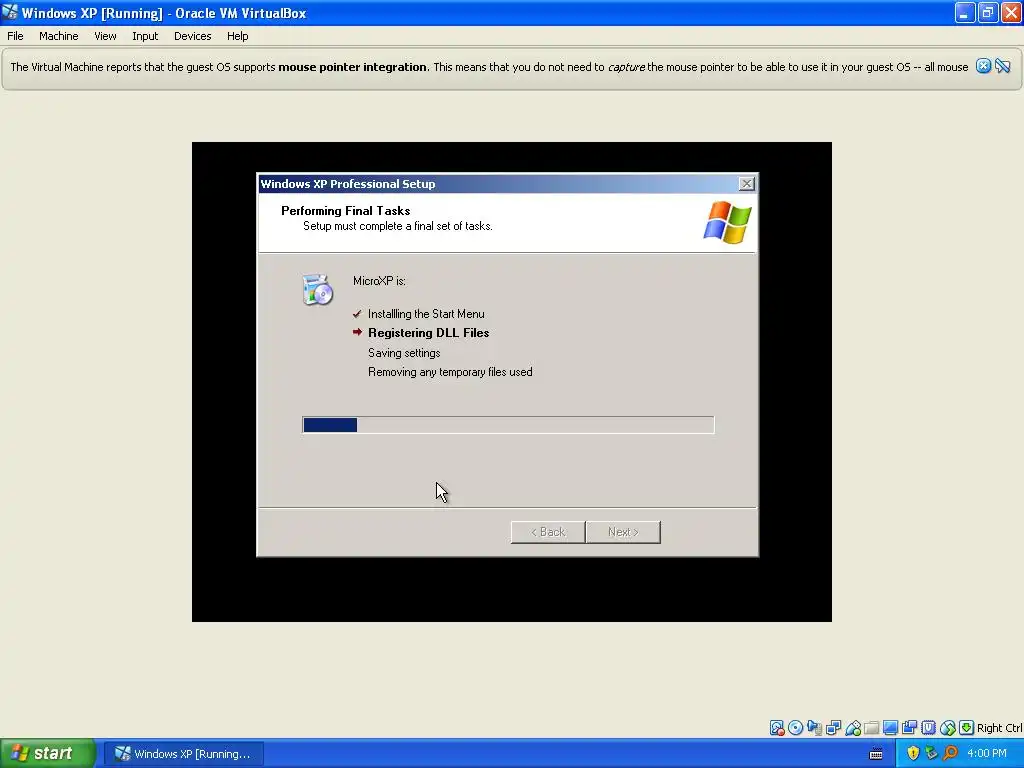Click the CPU virtualization status icon

tap(929, 728)
